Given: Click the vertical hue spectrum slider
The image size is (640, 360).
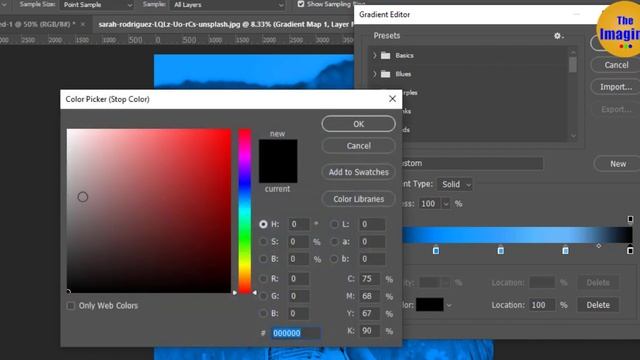Looking at the screenshot, I should (244, 211).
